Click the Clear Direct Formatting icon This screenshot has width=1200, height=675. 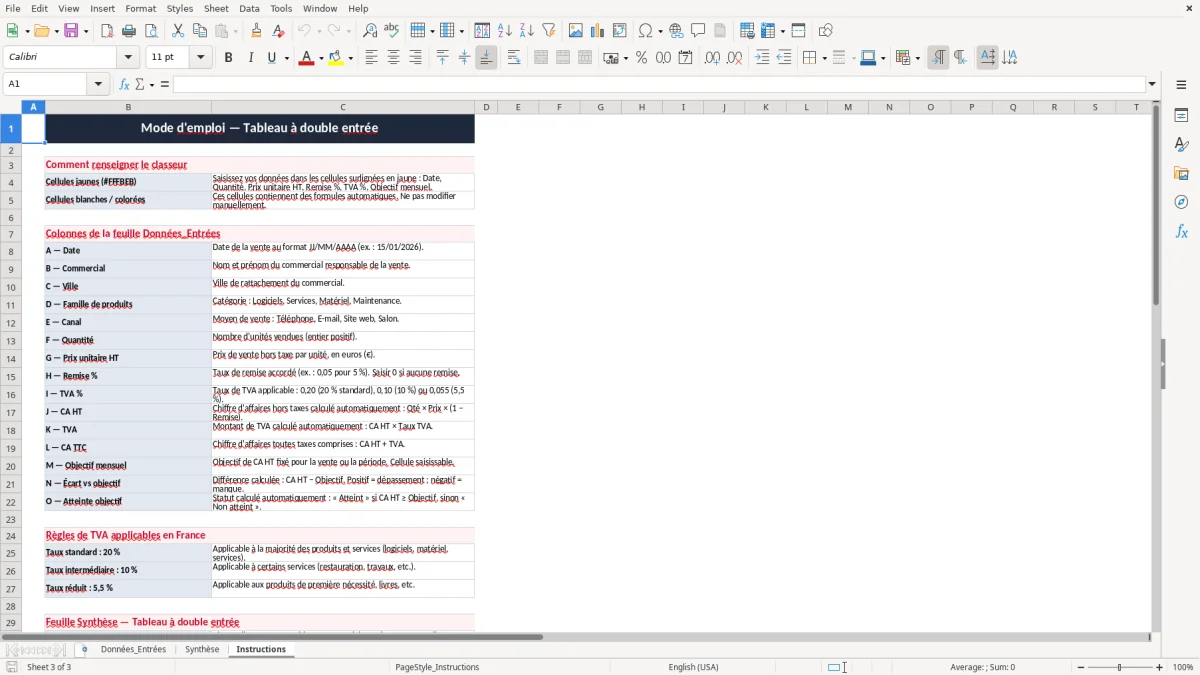(x=278, y=31)
